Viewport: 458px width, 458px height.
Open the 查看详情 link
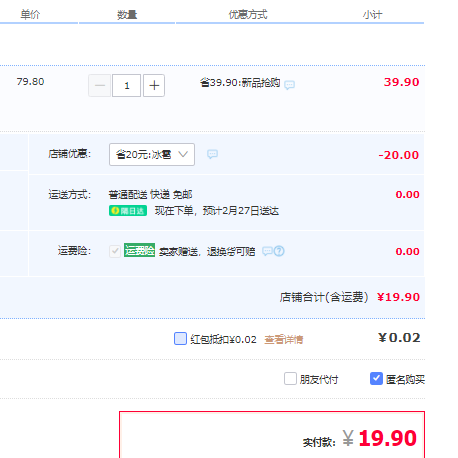click(284, 339)
